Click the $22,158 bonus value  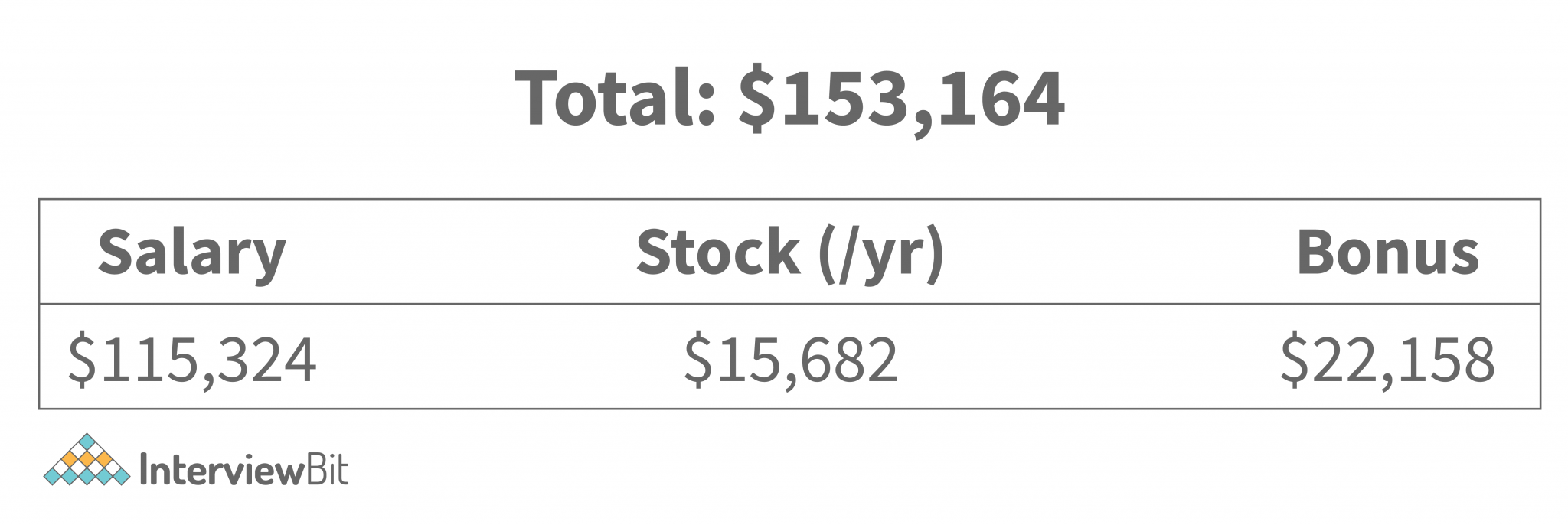[1387, 360]
